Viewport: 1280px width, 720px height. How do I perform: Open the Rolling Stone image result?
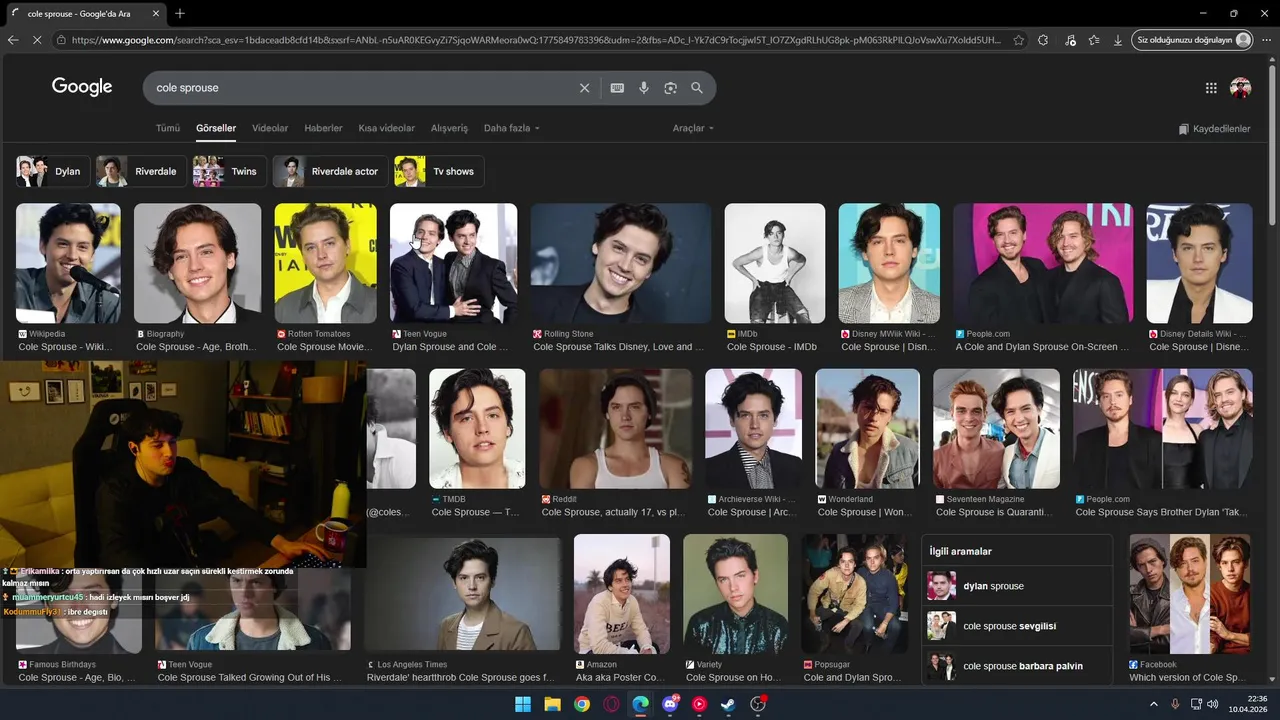[621, 263]
